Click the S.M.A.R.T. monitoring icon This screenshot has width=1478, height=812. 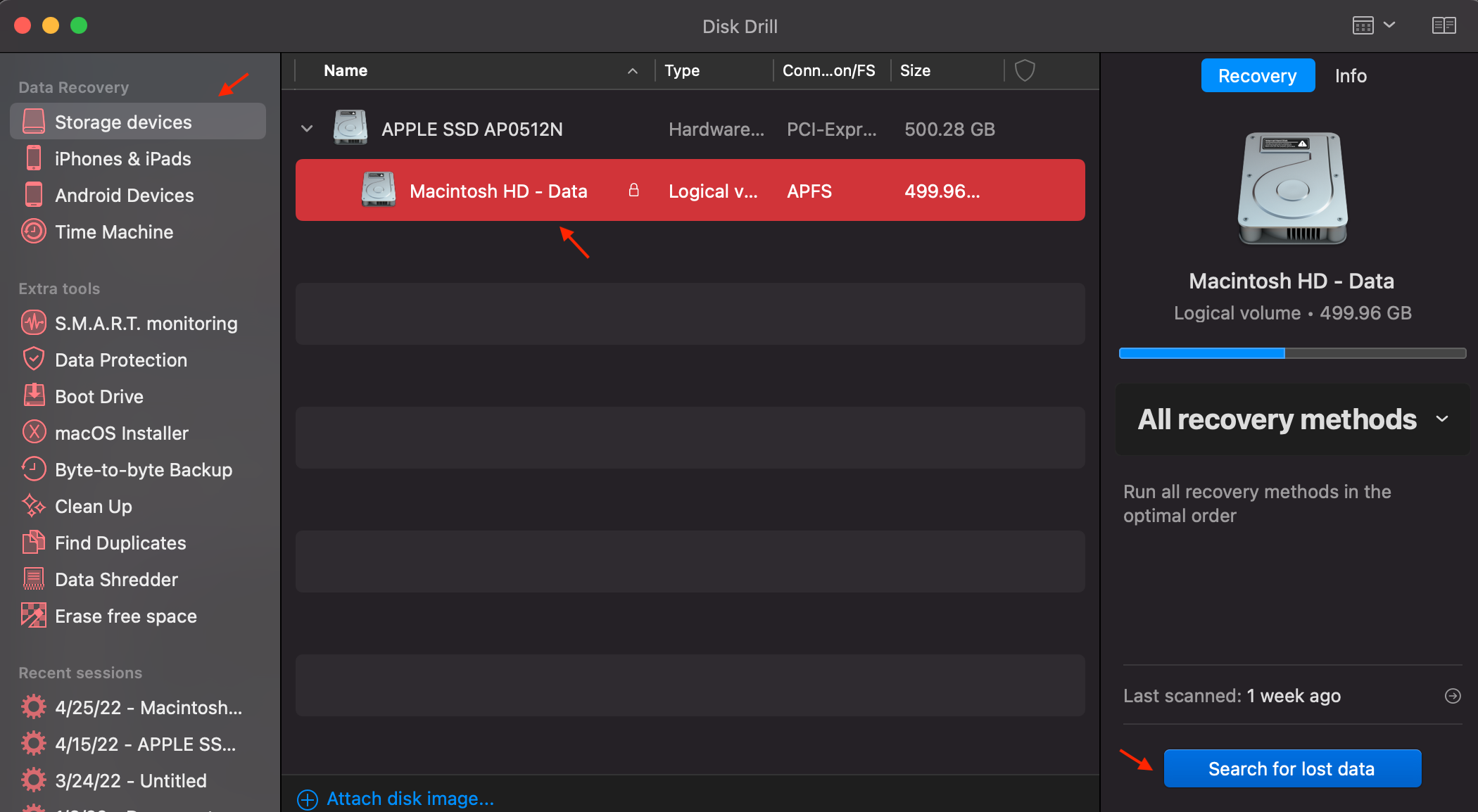31,322
